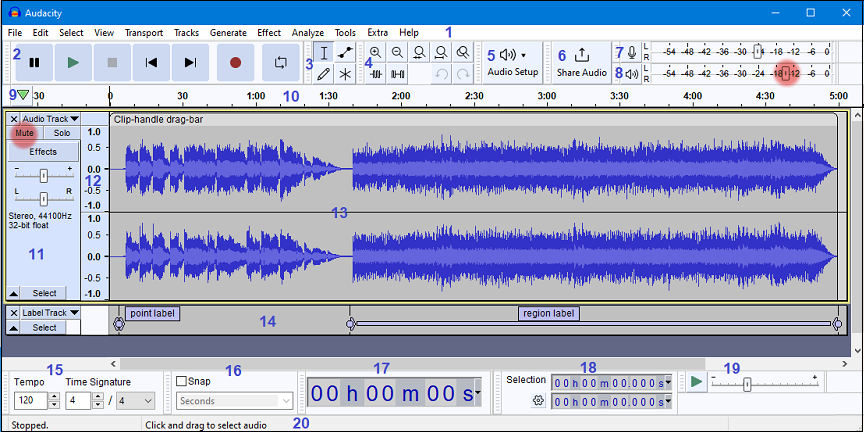Click the playback level slider handle
Viewport: 864px width, 432px height.
tap(786, 73)
